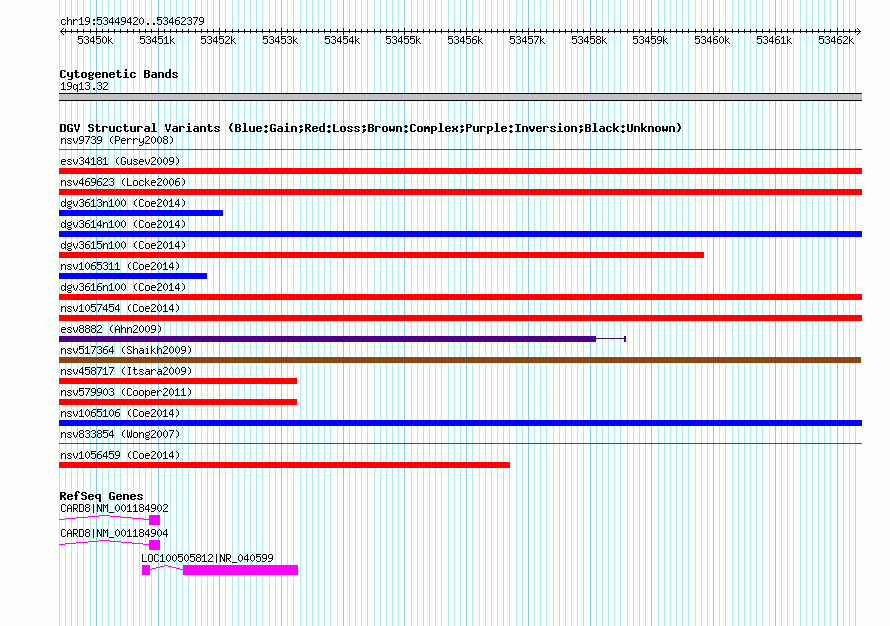Open variant nsv1057454 (Coe2014) label
890x626 pixels.
pos(120,308)
